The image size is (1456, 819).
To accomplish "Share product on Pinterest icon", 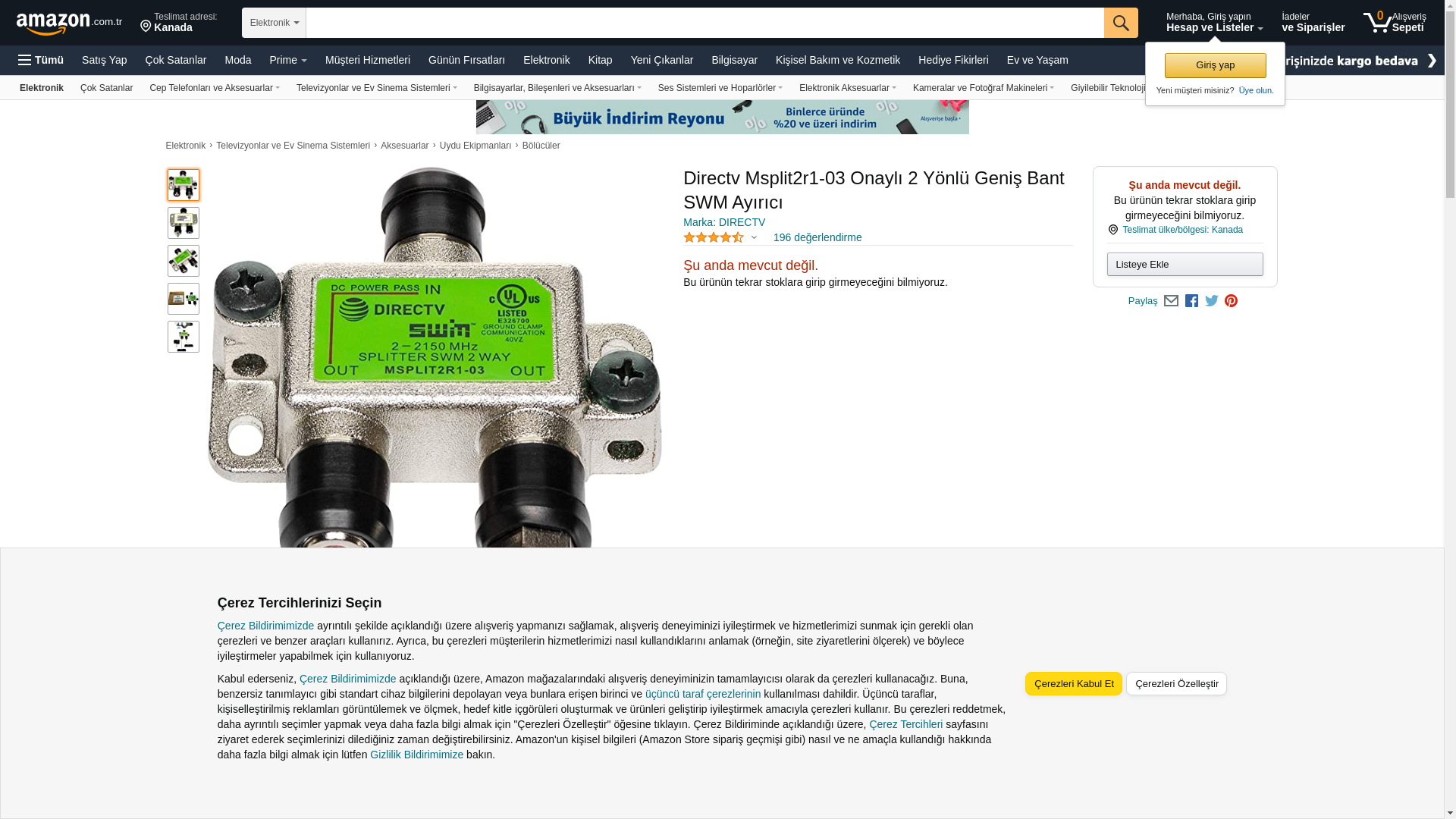I will coord(1232,301).
